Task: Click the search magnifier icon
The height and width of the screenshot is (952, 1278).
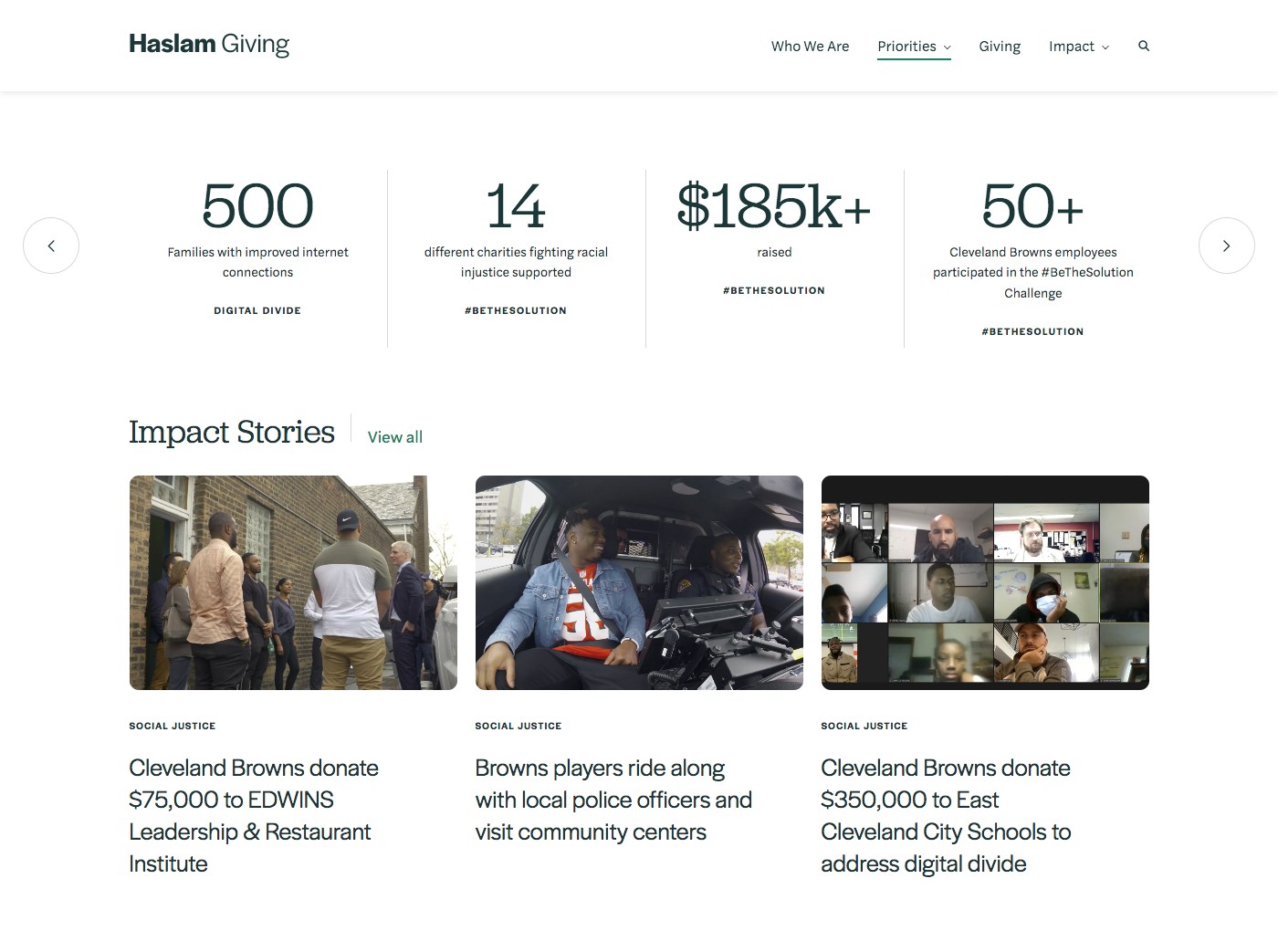Action: click(x=1143, y=46)
